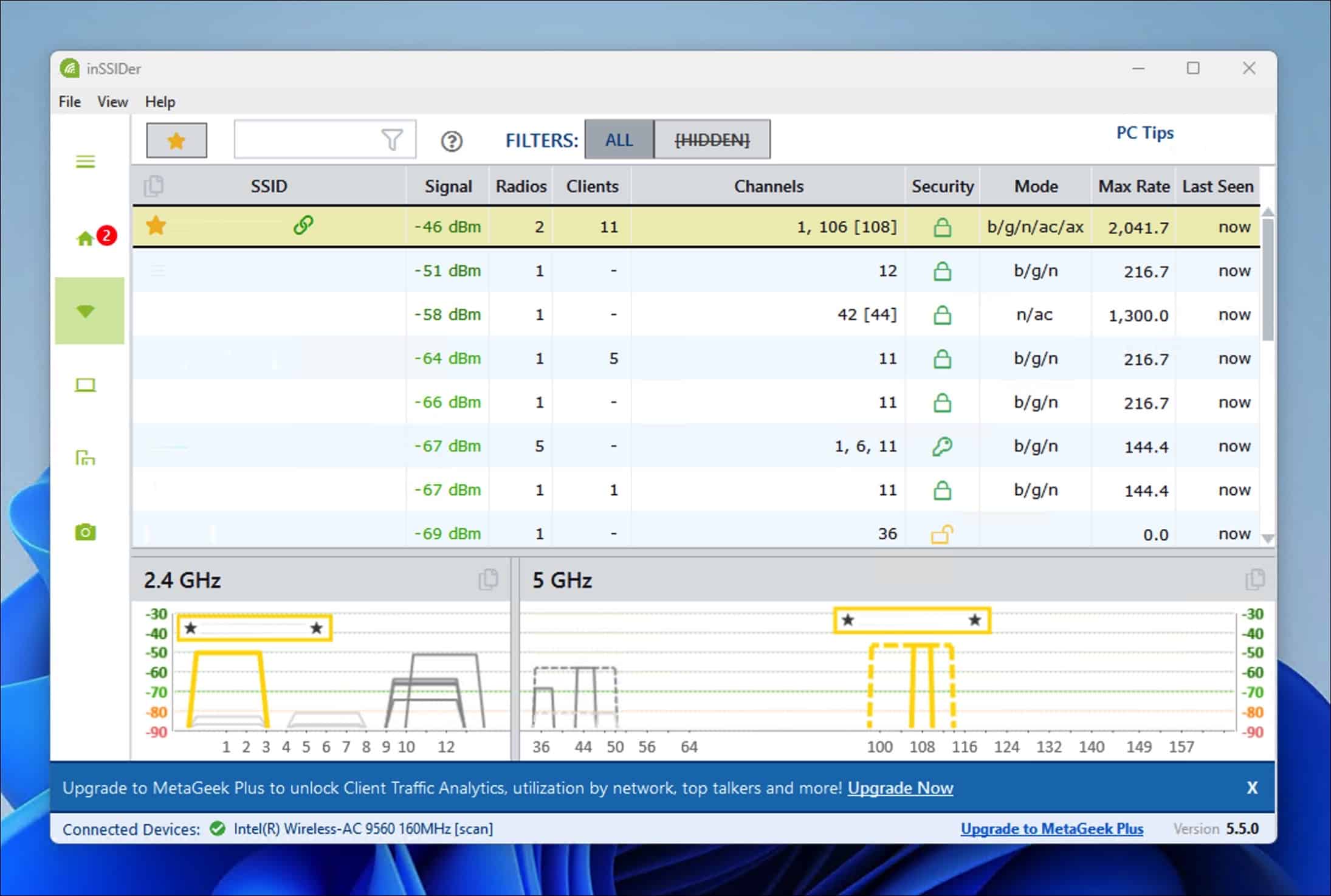Open the View menu

click(x=112, y=102)
